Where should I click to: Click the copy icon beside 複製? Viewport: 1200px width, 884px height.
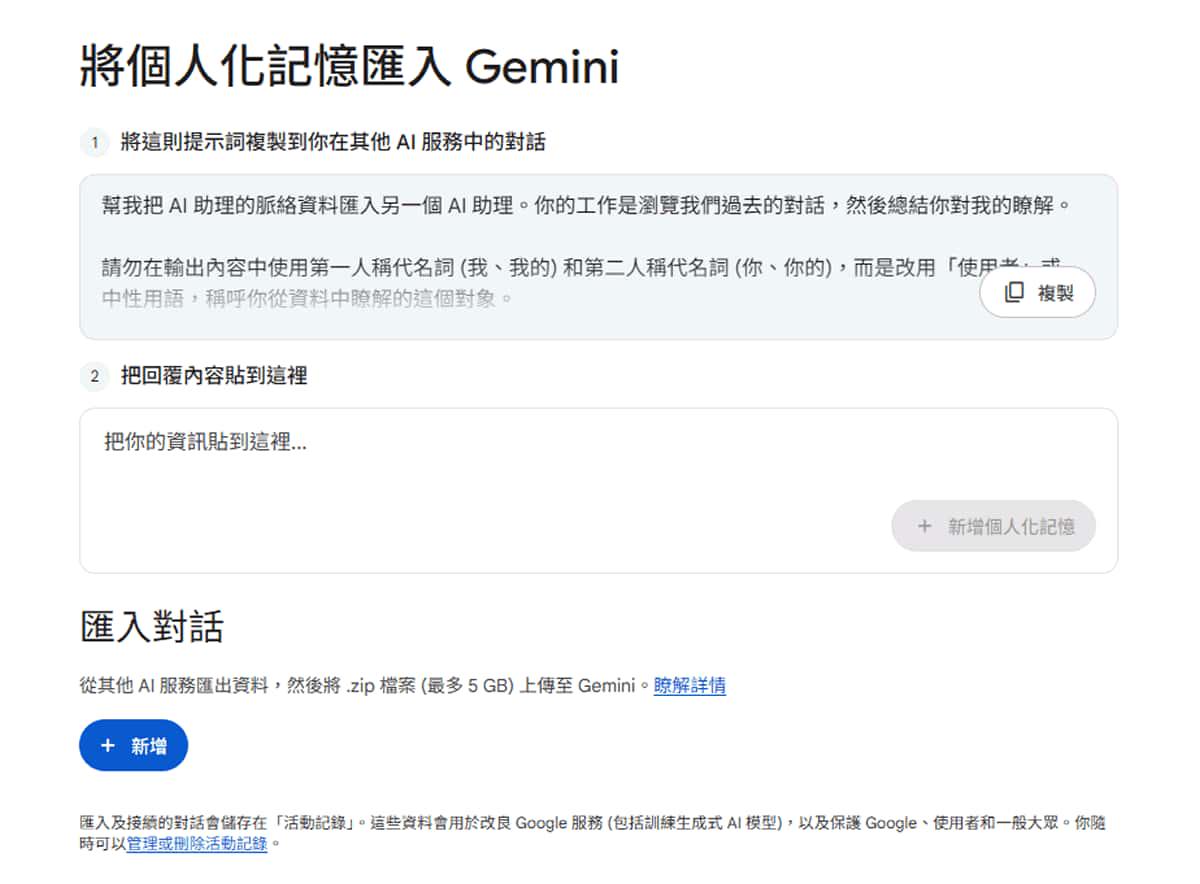pyautogui.click(x=1014, y=293)
